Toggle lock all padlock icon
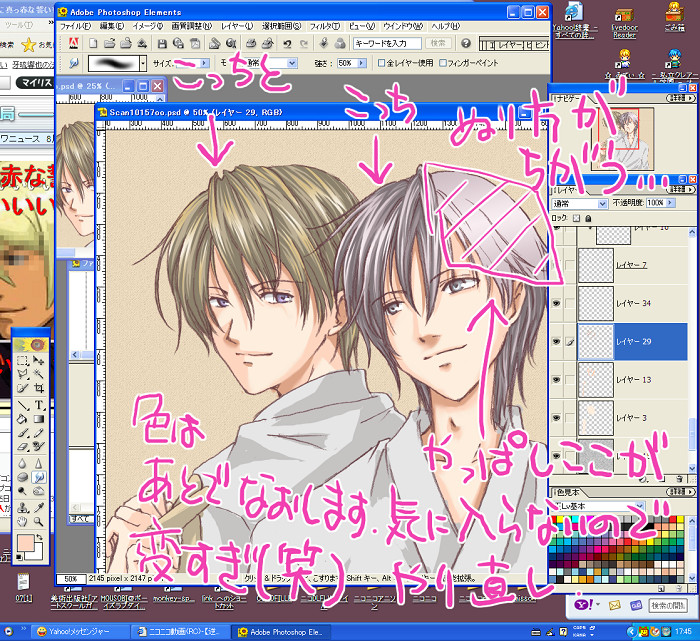The width and height of the screenshot is (700, 641). (x=588, y=218)
